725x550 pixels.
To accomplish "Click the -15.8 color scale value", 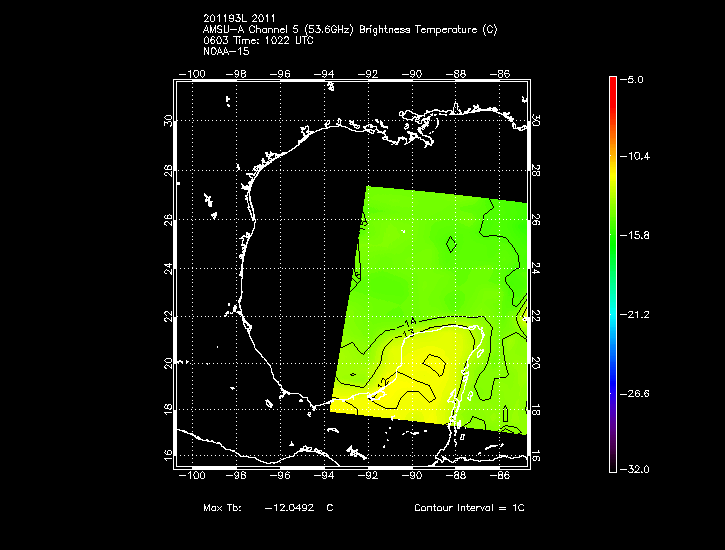I will pos(634,235).
